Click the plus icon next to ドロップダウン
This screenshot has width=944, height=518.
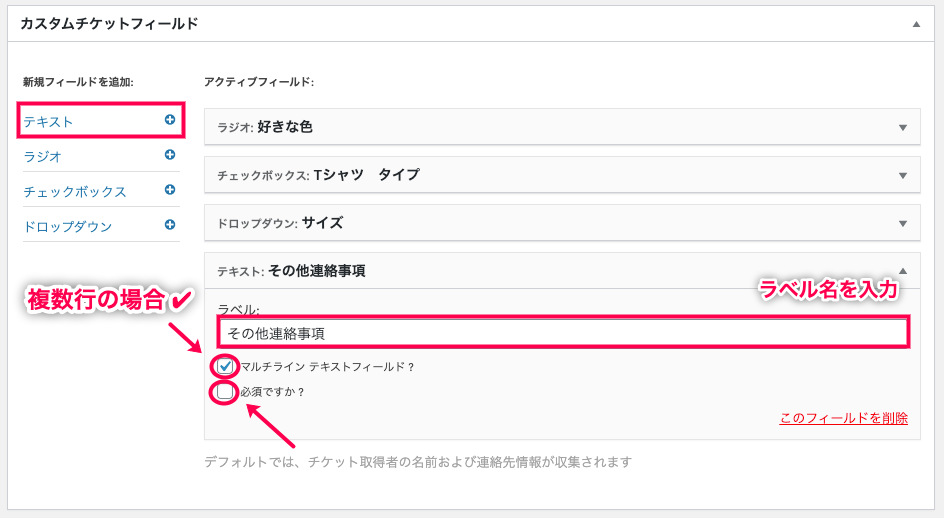pos(170,225)
